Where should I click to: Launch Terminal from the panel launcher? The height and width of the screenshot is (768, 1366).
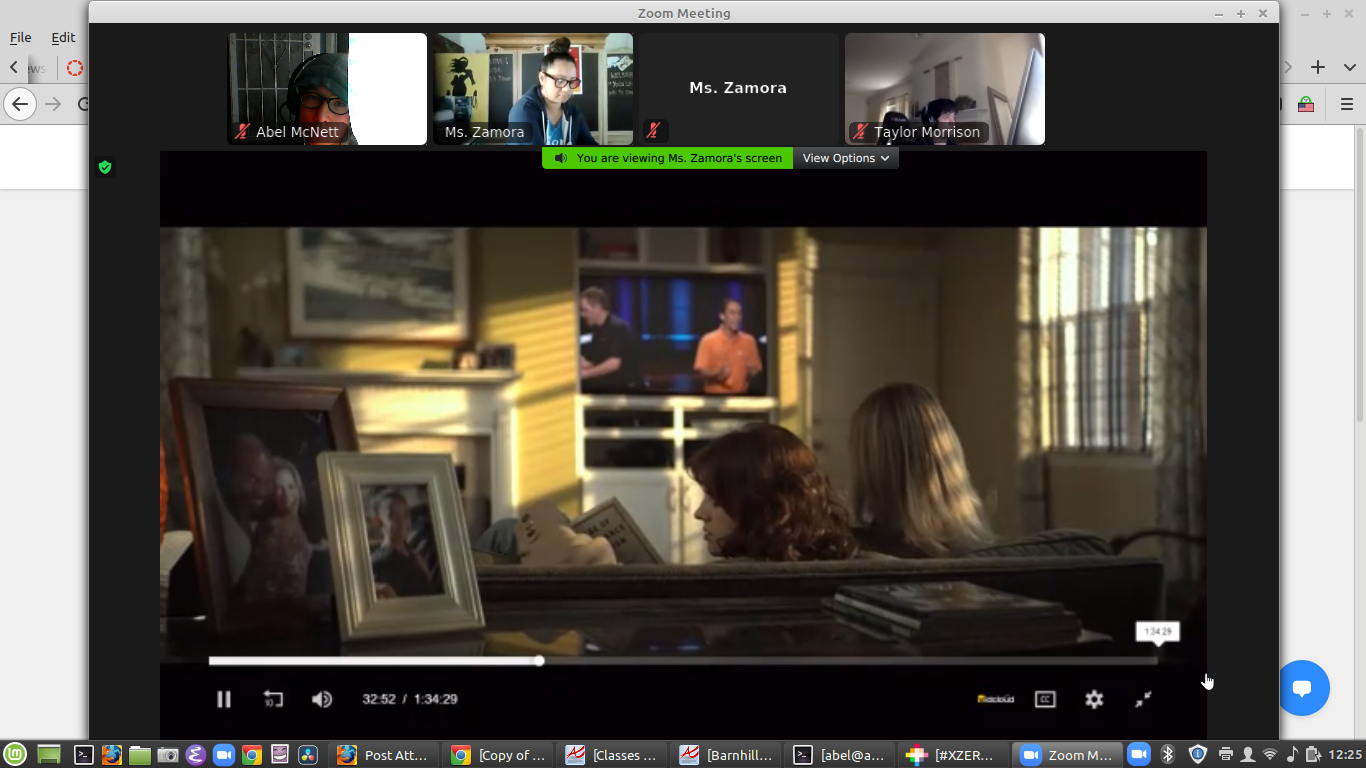click(x=85, y=755)
